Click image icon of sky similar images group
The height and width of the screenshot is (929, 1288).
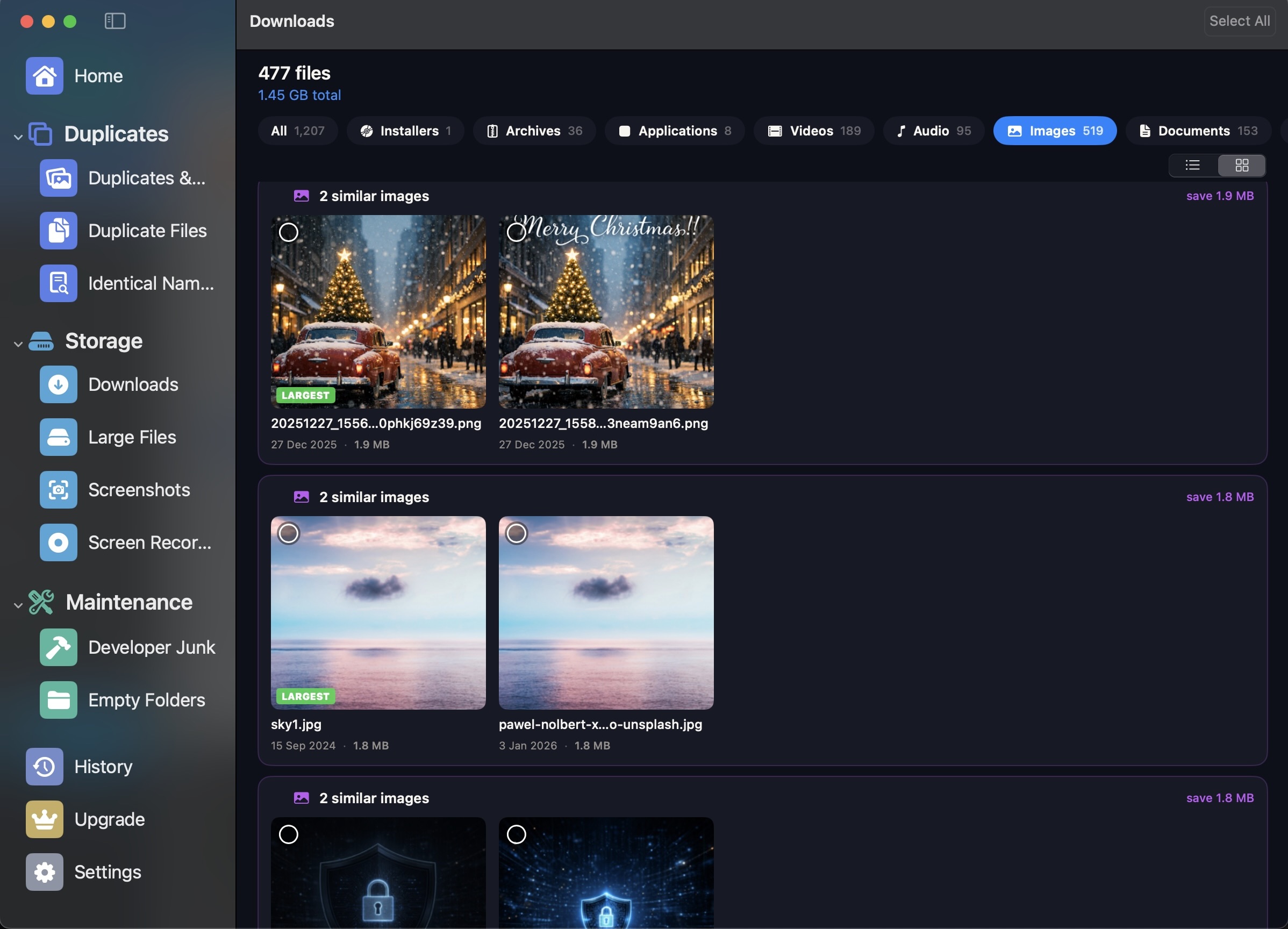(301, 497)
